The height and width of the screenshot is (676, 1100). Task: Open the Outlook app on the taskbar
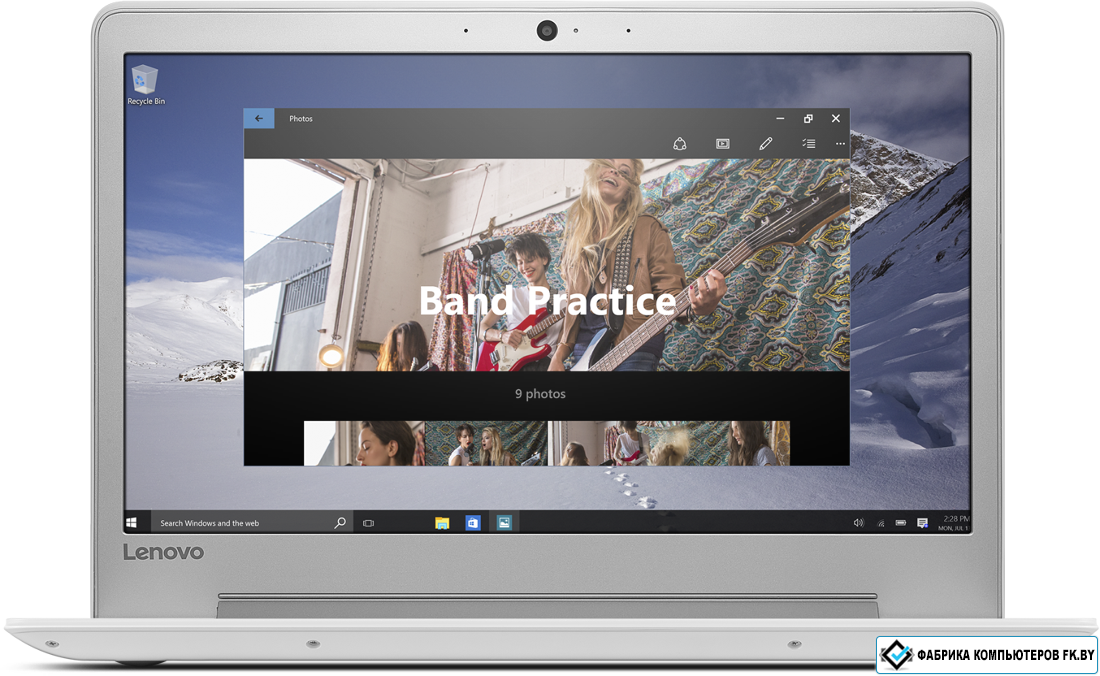point(473,522)
